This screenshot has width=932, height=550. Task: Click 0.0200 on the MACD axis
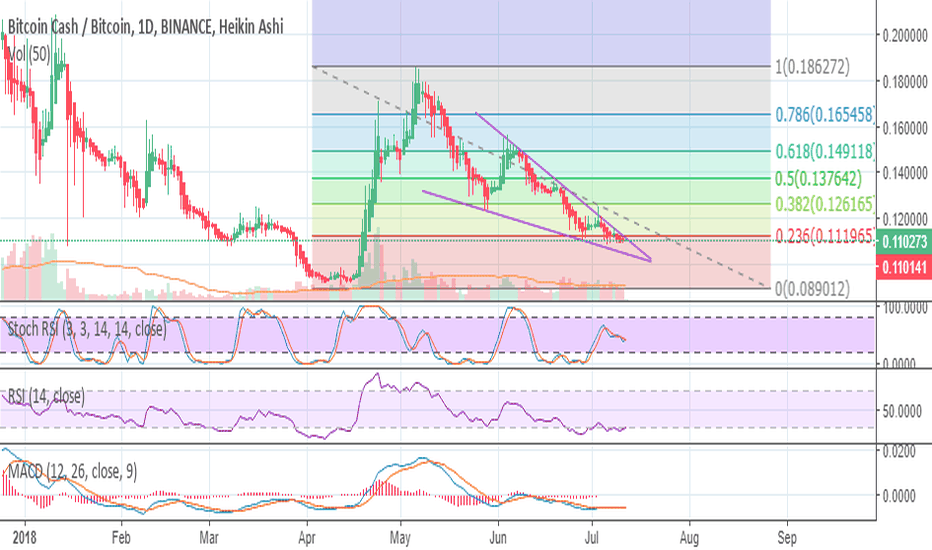click(x=899, y=451)
